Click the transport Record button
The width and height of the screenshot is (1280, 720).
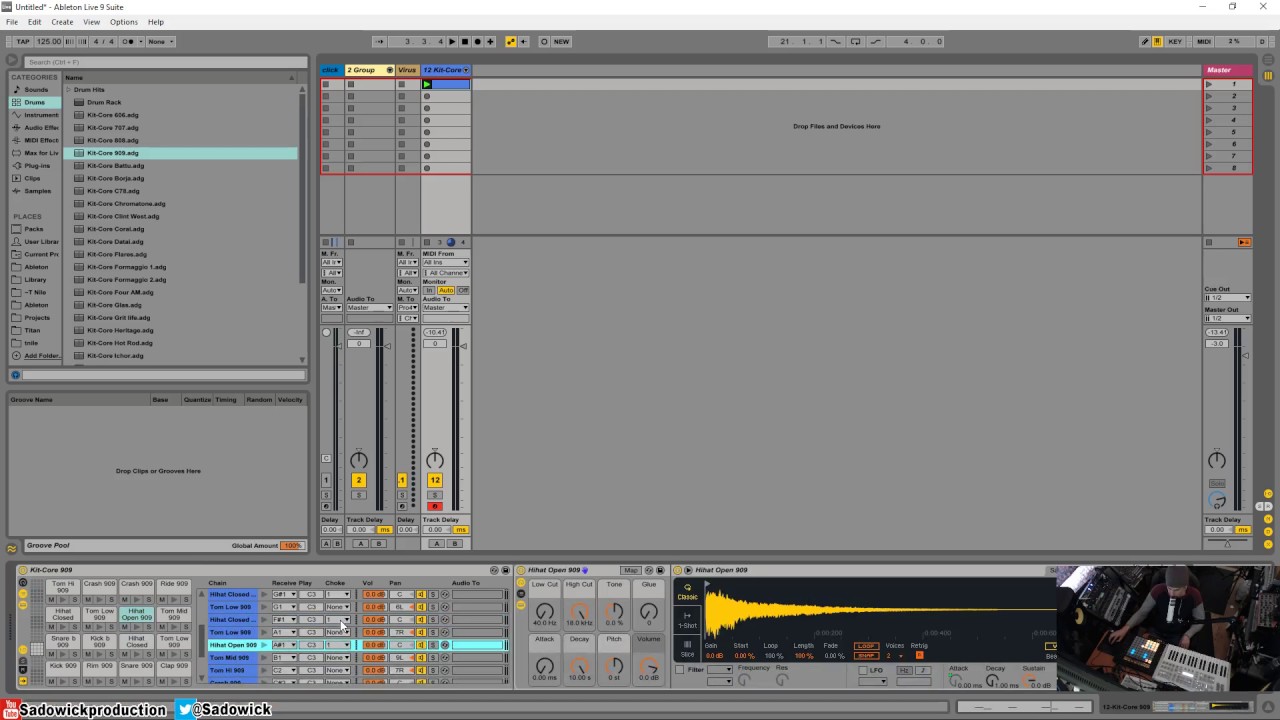click(x=477, y=41)
